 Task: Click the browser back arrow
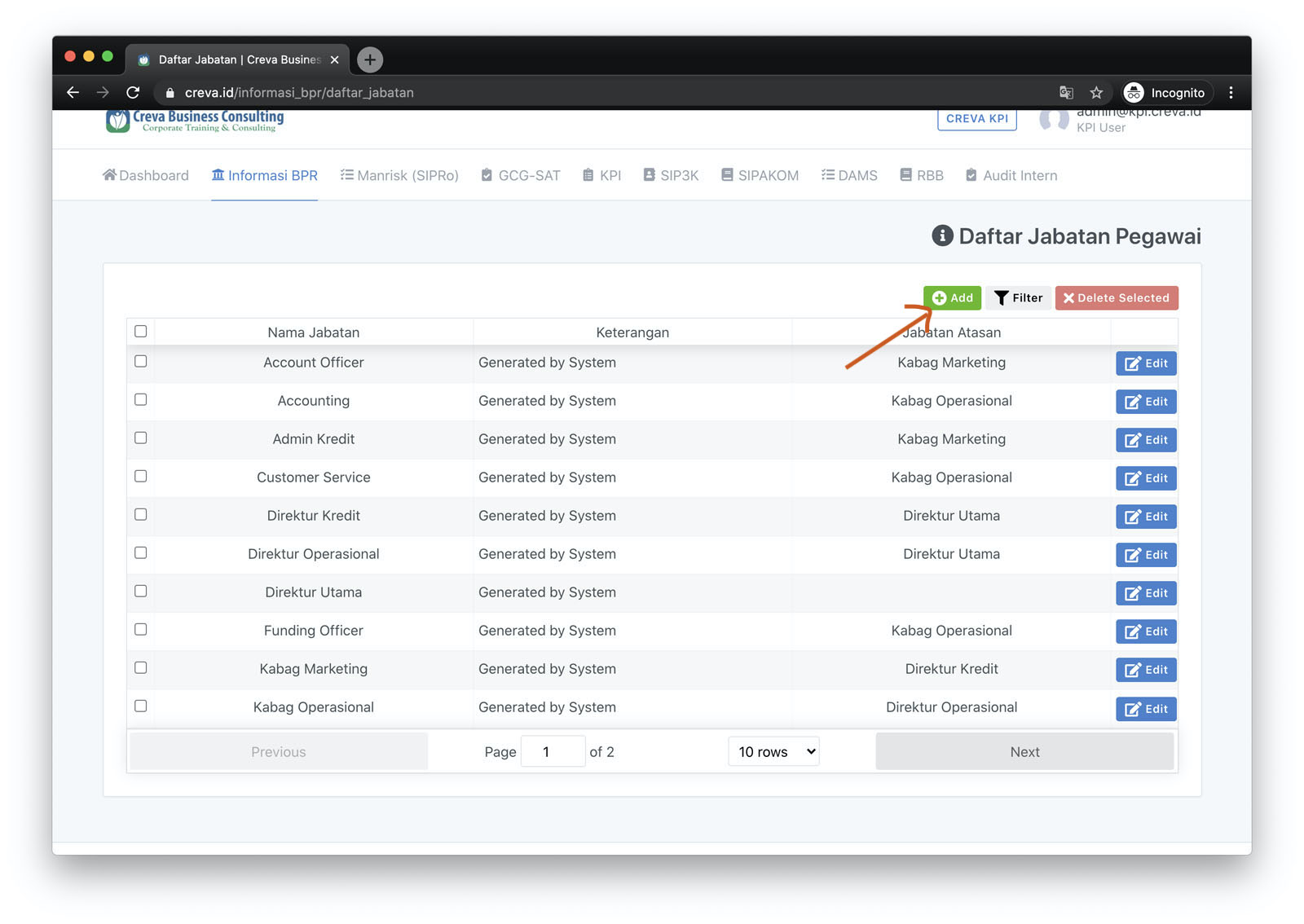point(73,93)
